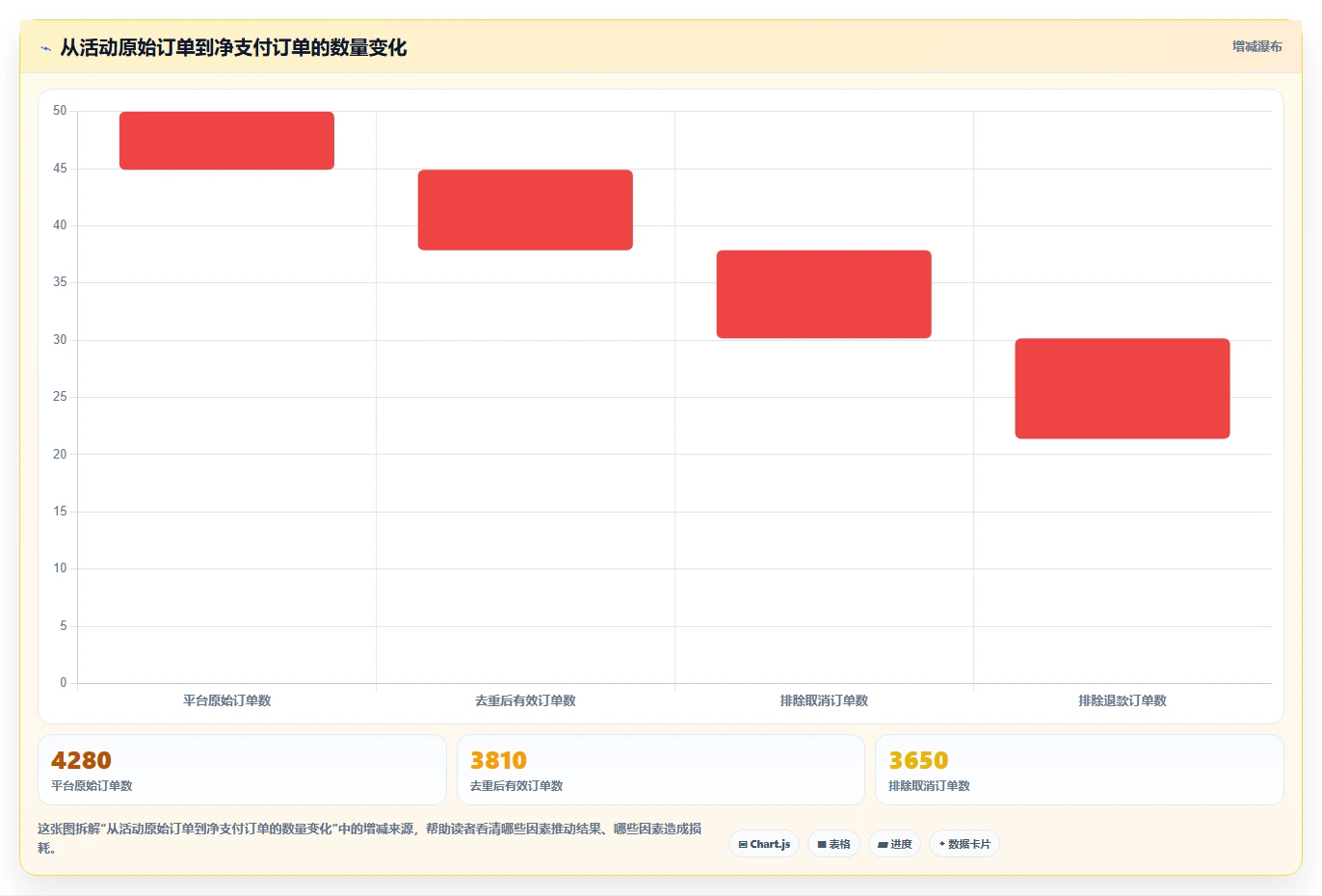The width and height of the screenshot is (1322, 896).
Task: Click the y-axis tick value 0
Action: (x=64, y=683)
